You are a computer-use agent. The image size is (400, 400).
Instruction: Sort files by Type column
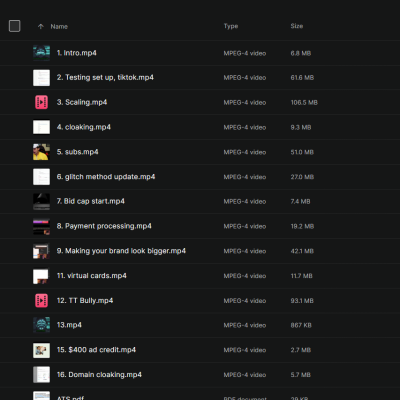(x=231, y=26)
